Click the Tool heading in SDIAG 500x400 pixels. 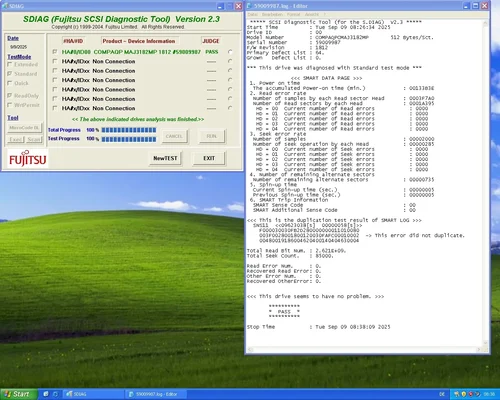[x=13, y=118]
